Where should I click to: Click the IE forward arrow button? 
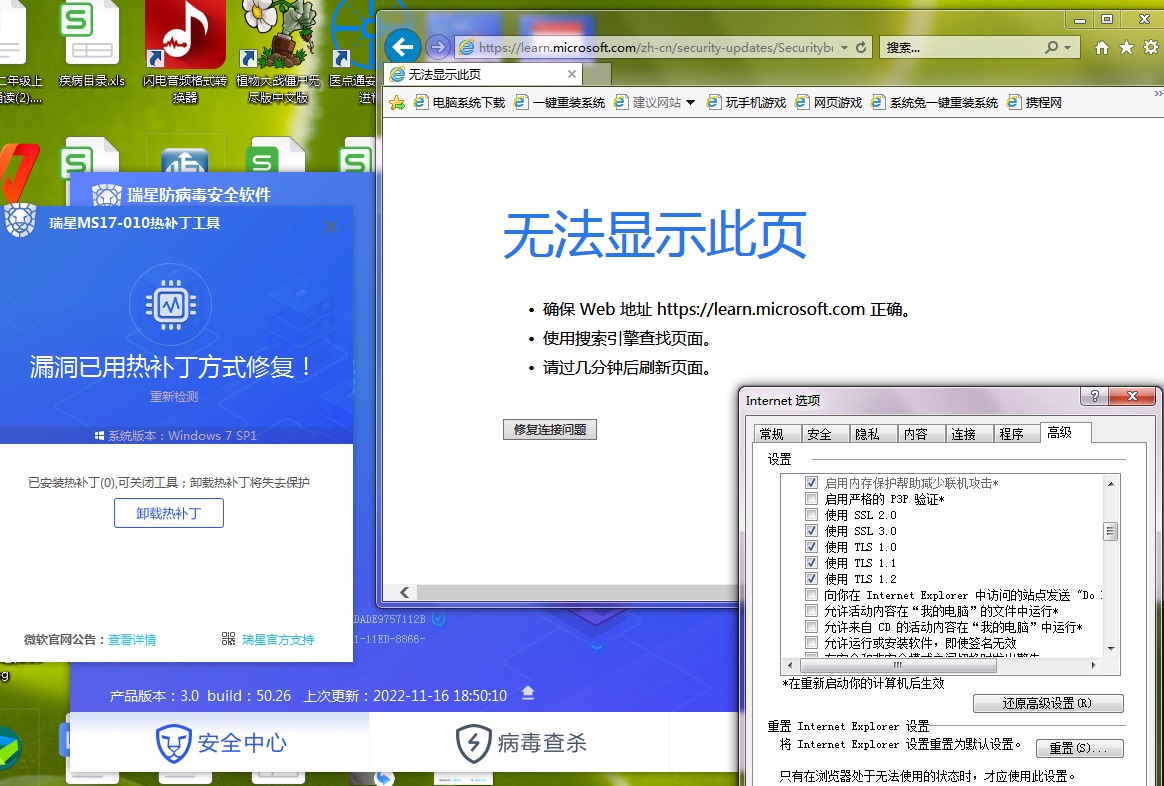[x=438, y=48]
